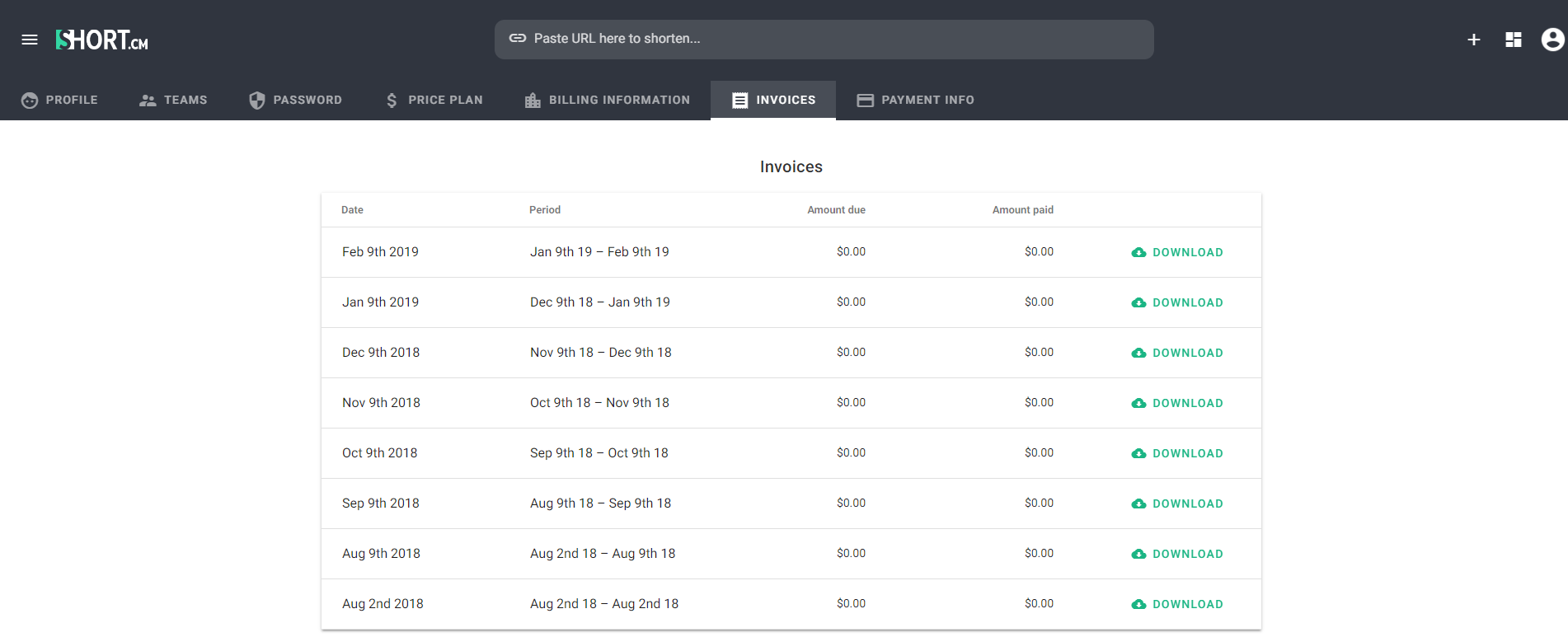The image size is (1568, 637).
Task: Select the Invoices tab
Action: click(x=773, y=101)
